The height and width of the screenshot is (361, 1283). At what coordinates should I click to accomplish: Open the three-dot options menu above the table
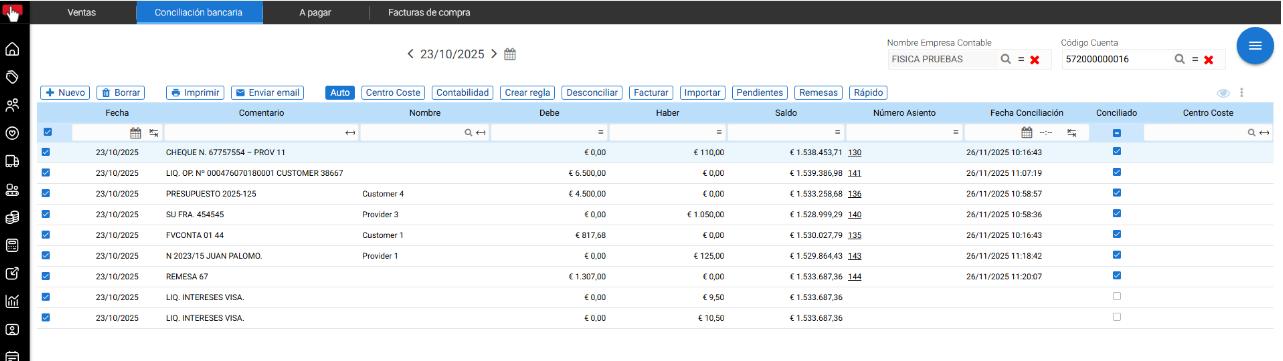tap(1241, 93)
